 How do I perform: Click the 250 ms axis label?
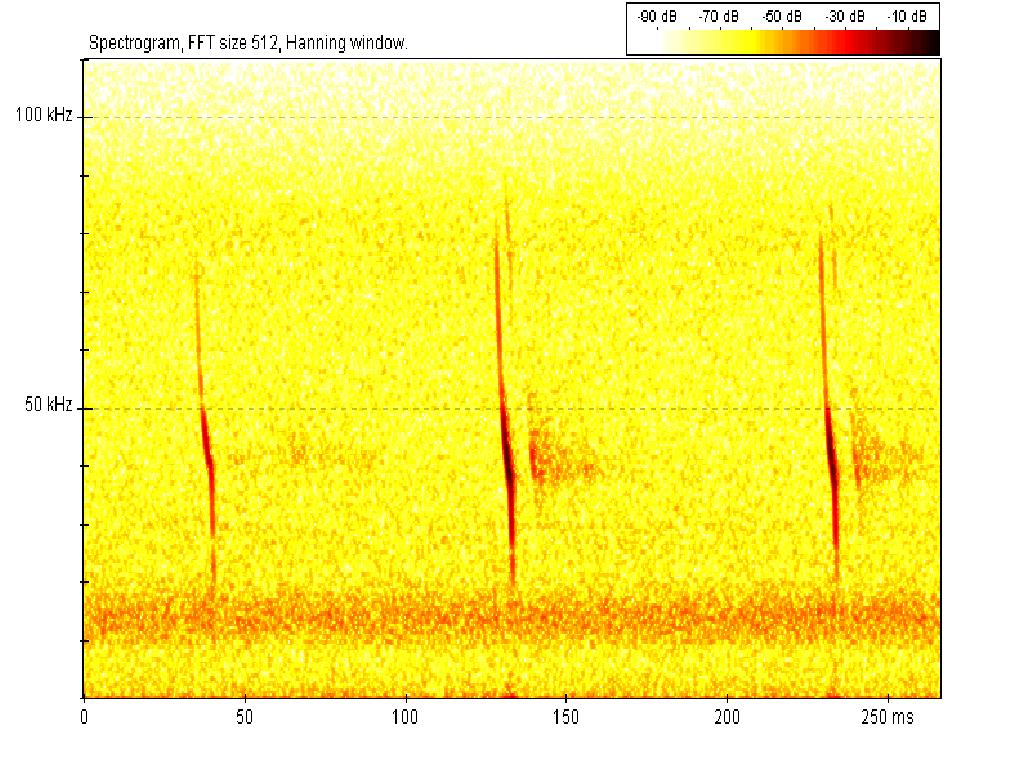(887, 717)
